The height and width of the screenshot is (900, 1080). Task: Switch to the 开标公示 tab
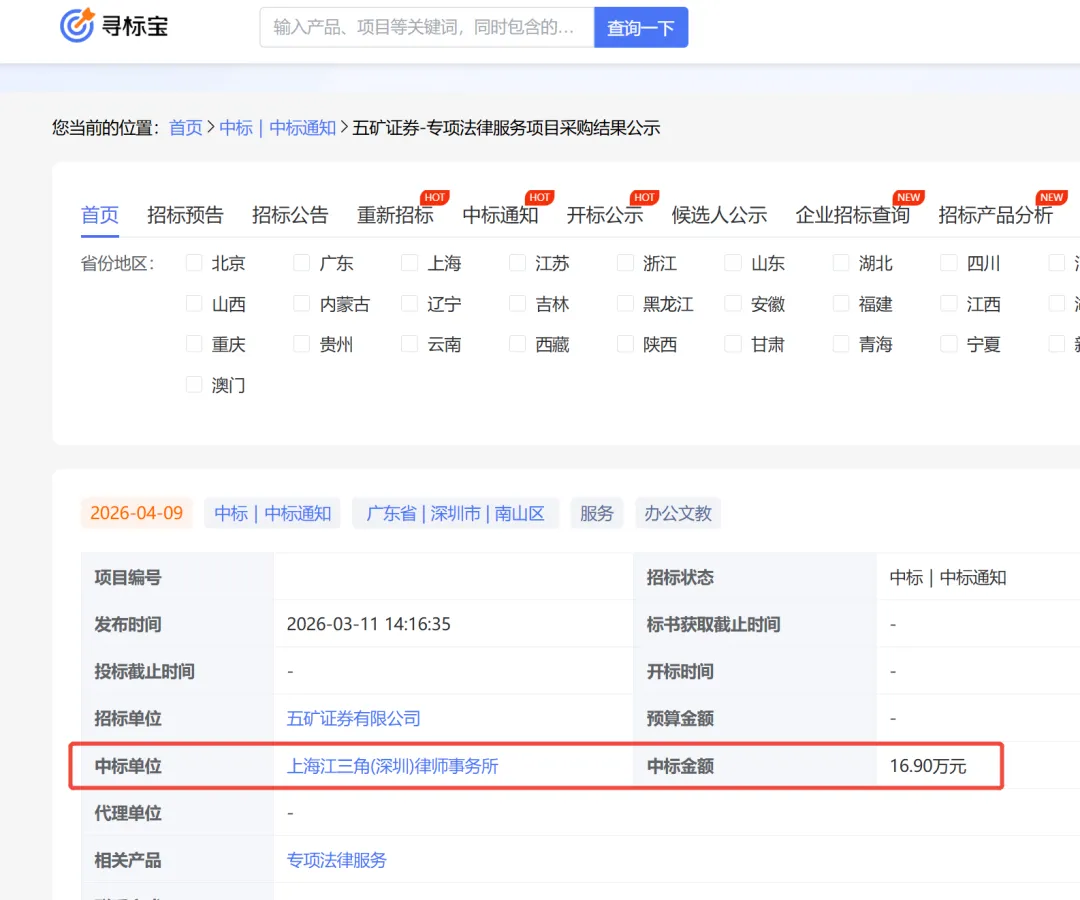point(605,216)
